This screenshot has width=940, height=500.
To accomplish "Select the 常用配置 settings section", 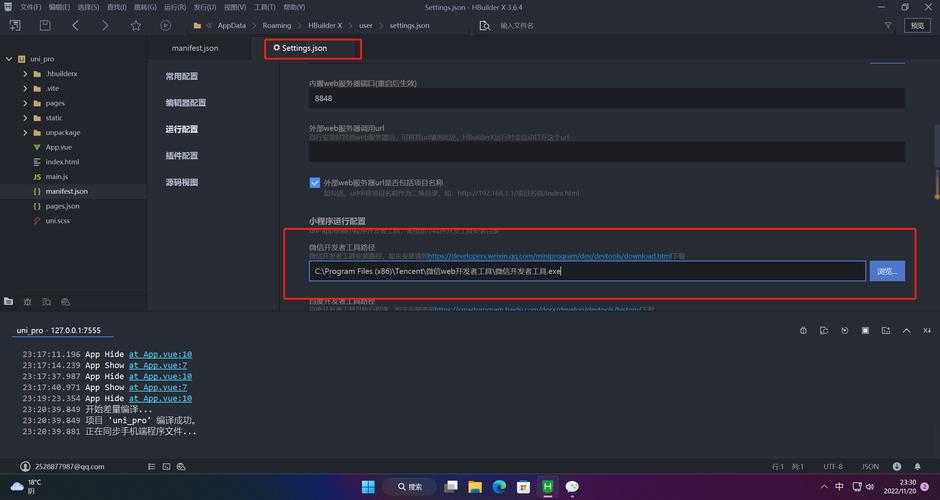I will point(182,76).
